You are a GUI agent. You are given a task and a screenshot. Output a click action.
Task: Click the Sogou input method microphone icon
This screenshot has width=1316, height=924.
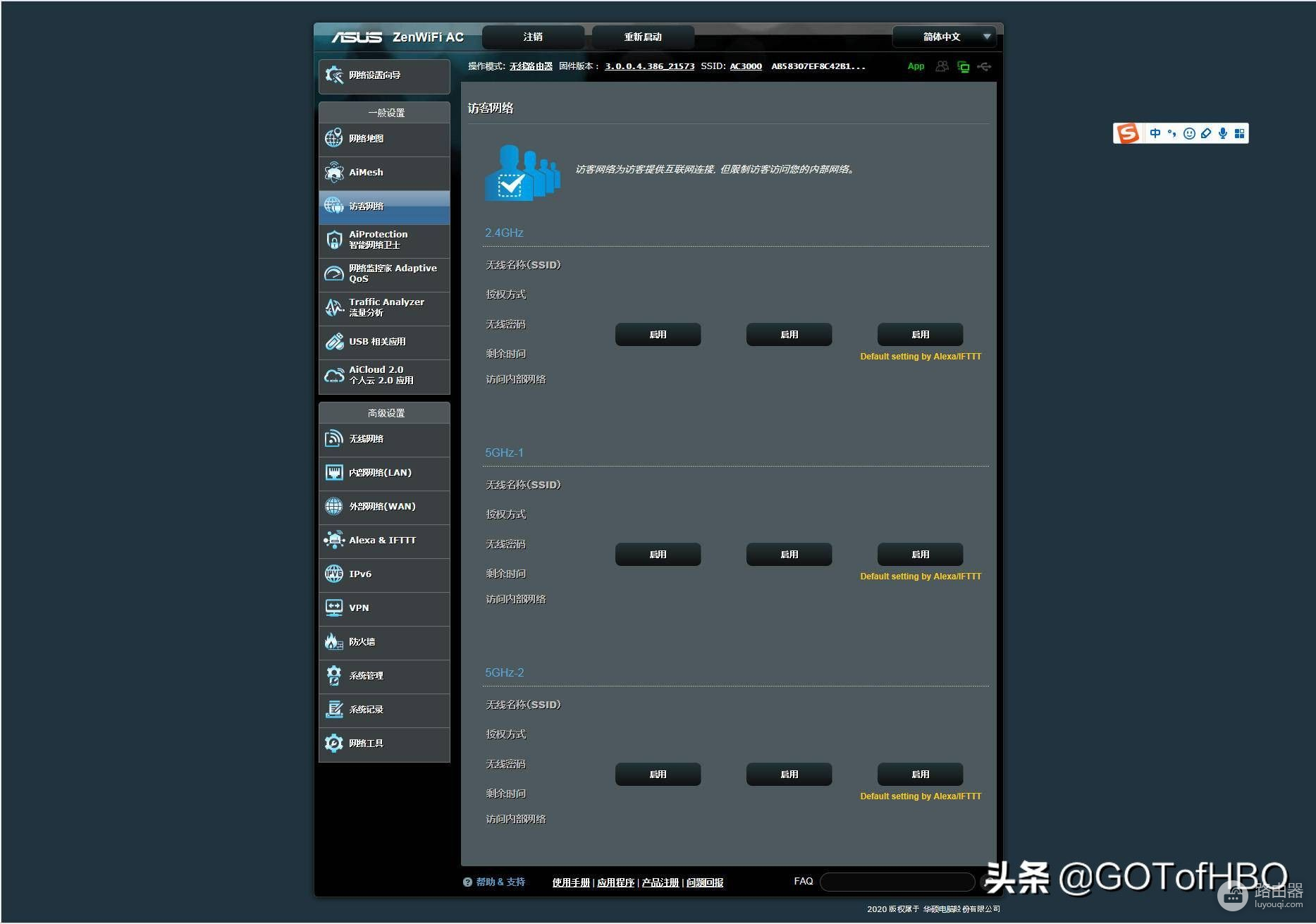(1223, 133)
